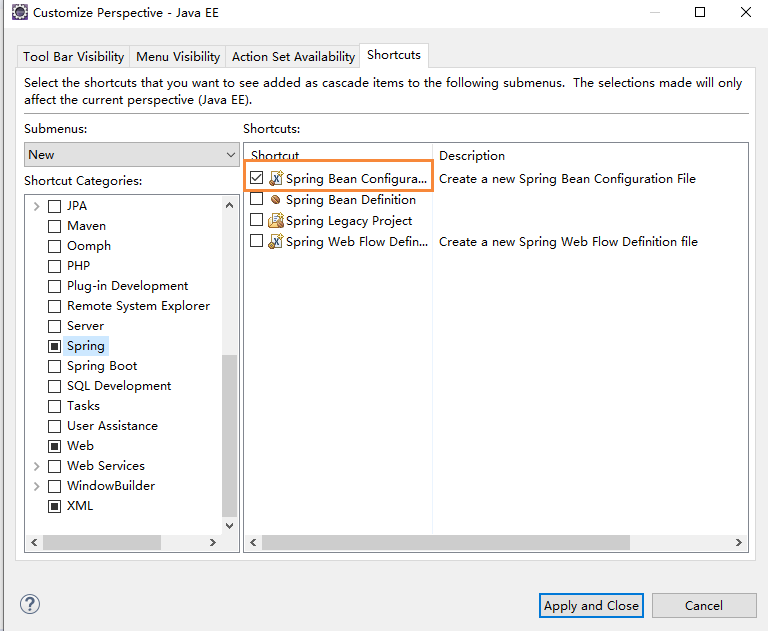The image size is (768, 631).
Task: Switch to Tool Bar Visibility tab
Action: [73, 56]
